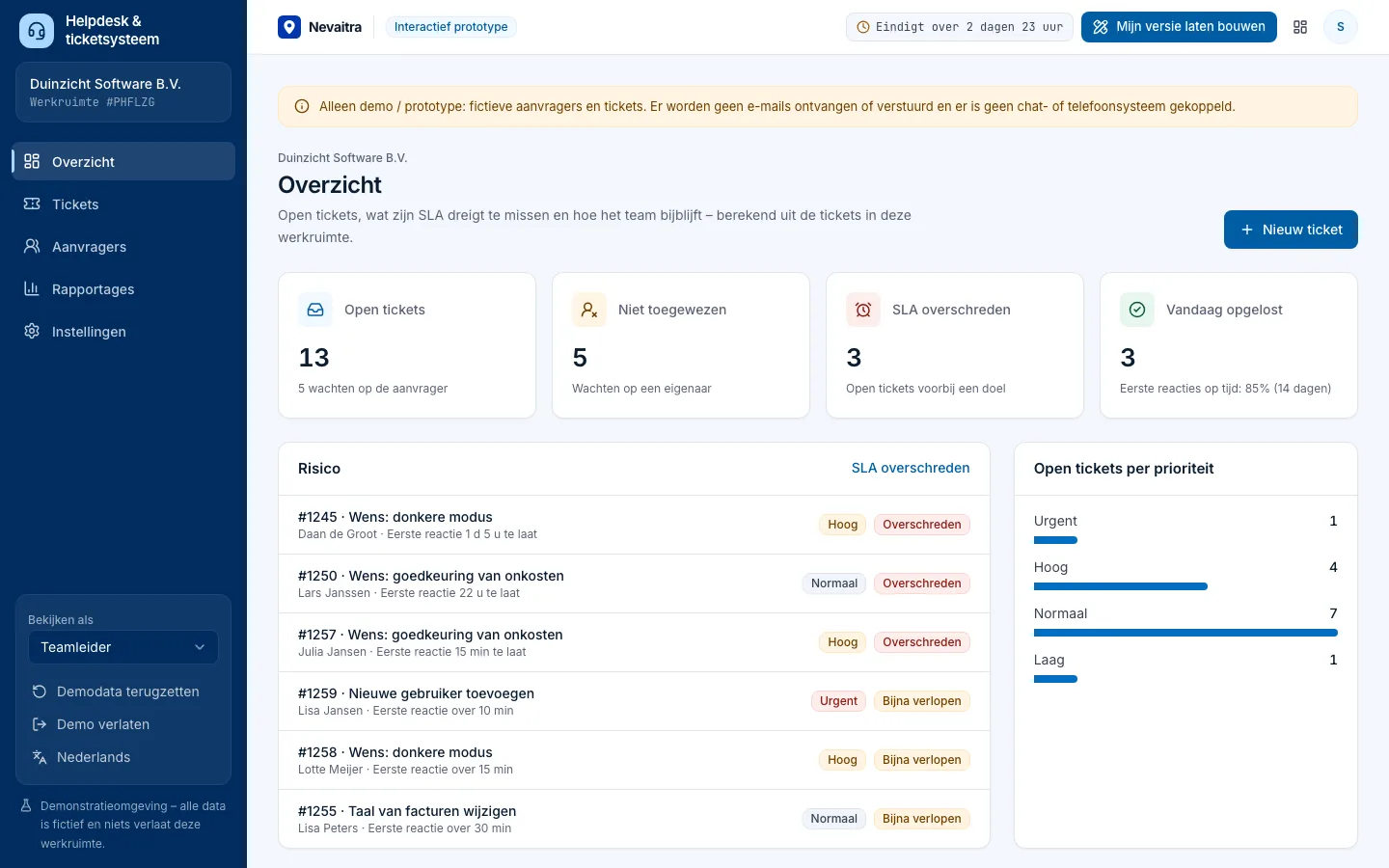Open ticket #1245 Wens: donkere modus
Image resolution: width=1389 pixels, height=868 pixels.
click(634, 525)
